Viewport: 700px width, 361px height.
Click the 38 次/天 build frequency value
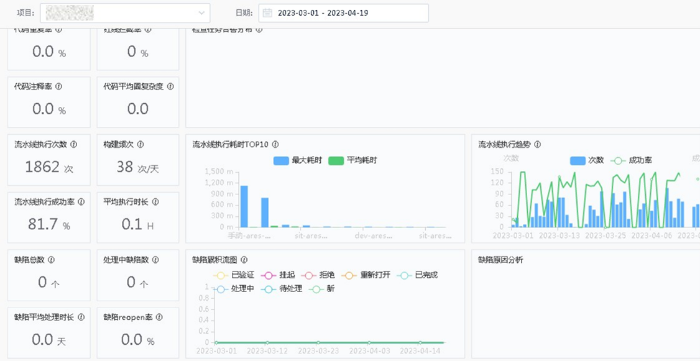[x=138, y=167]
